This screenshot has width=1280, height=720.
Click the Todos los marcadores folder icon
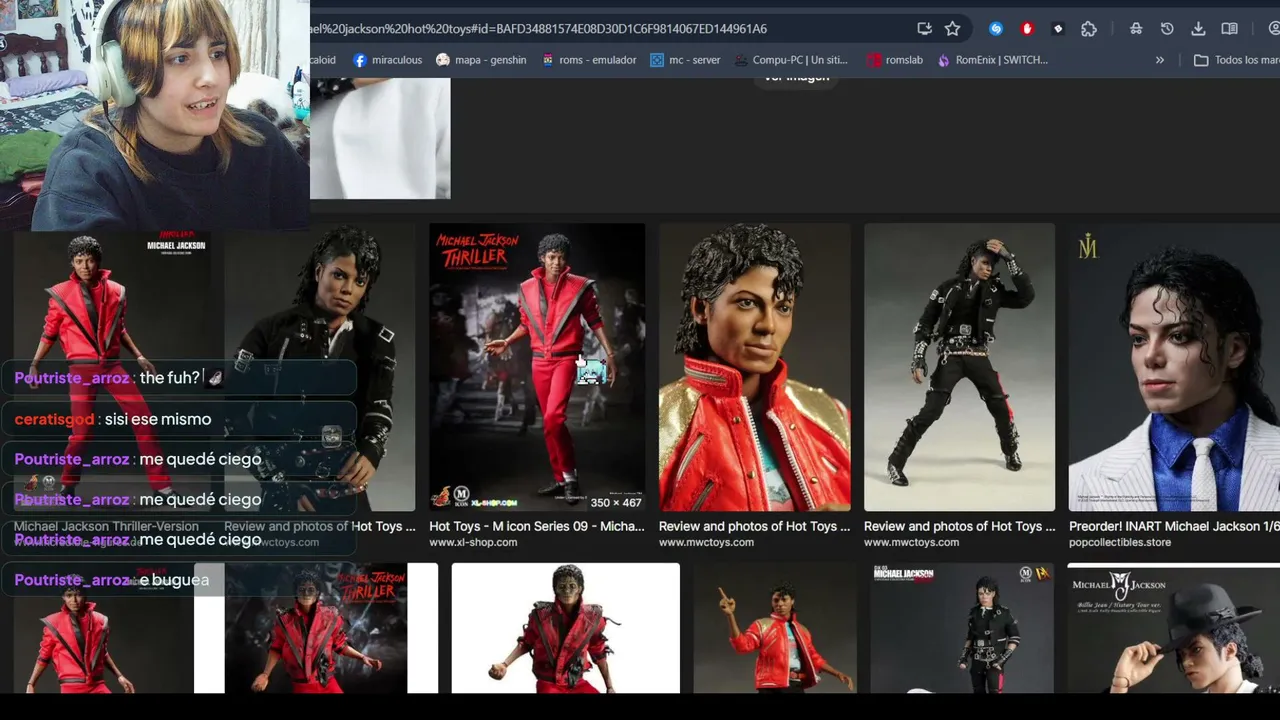[1201, 60]
